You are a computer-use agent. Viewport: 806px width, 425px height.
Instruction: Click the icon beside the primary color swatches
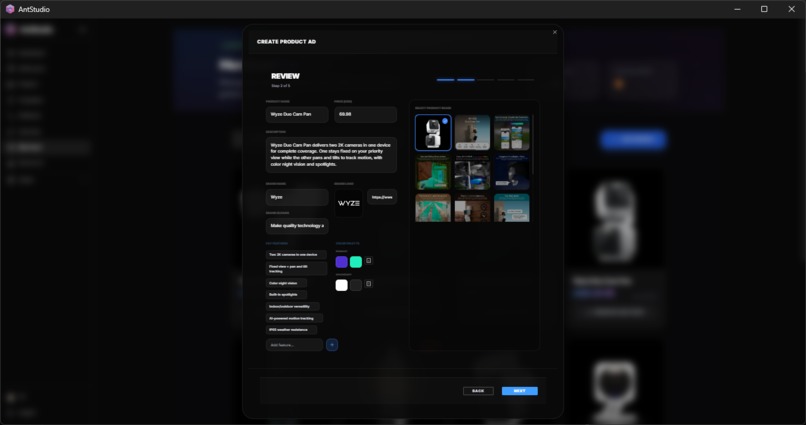coord(369,261)
